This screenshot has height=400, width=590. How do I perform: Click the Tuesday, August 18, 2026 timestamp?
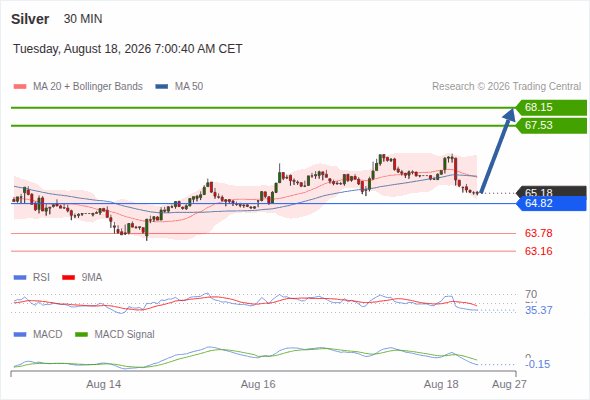(x=128, y=49)
